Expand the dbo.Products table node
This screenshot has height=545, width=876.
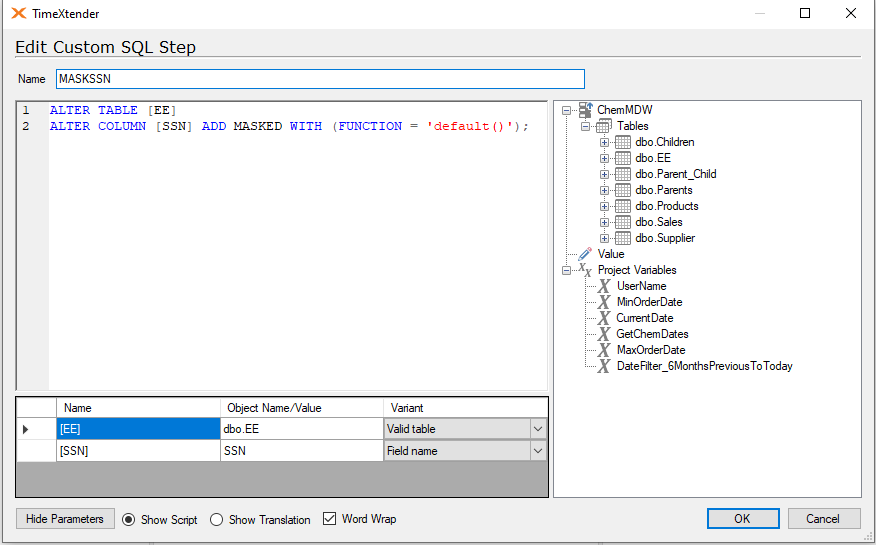(604, 207)
